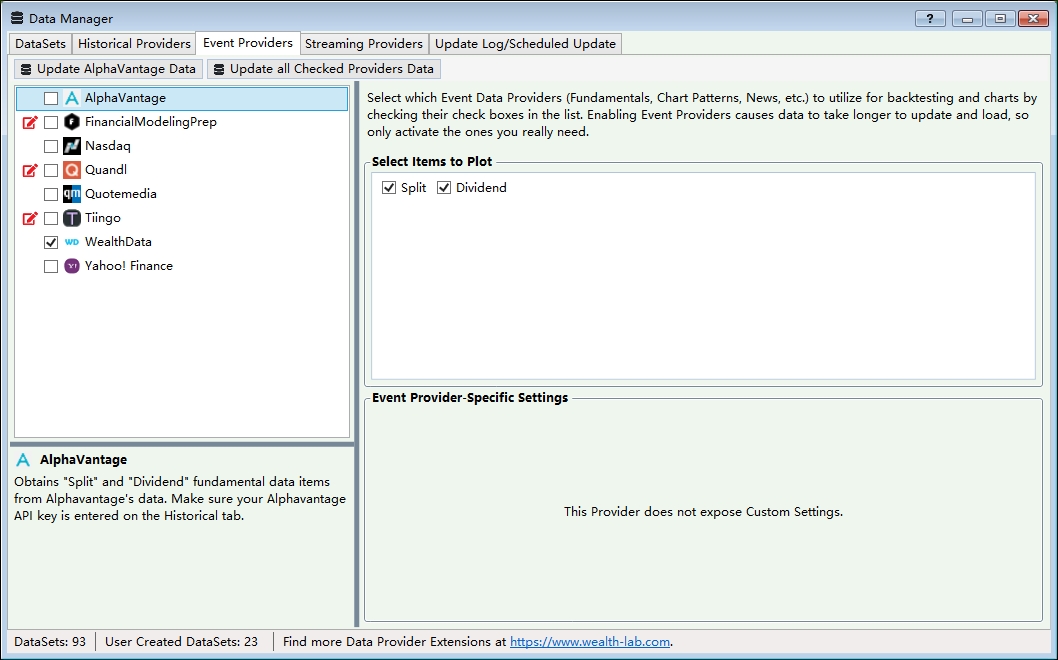Enable the AlphaVantage provider checkbox

51,99
